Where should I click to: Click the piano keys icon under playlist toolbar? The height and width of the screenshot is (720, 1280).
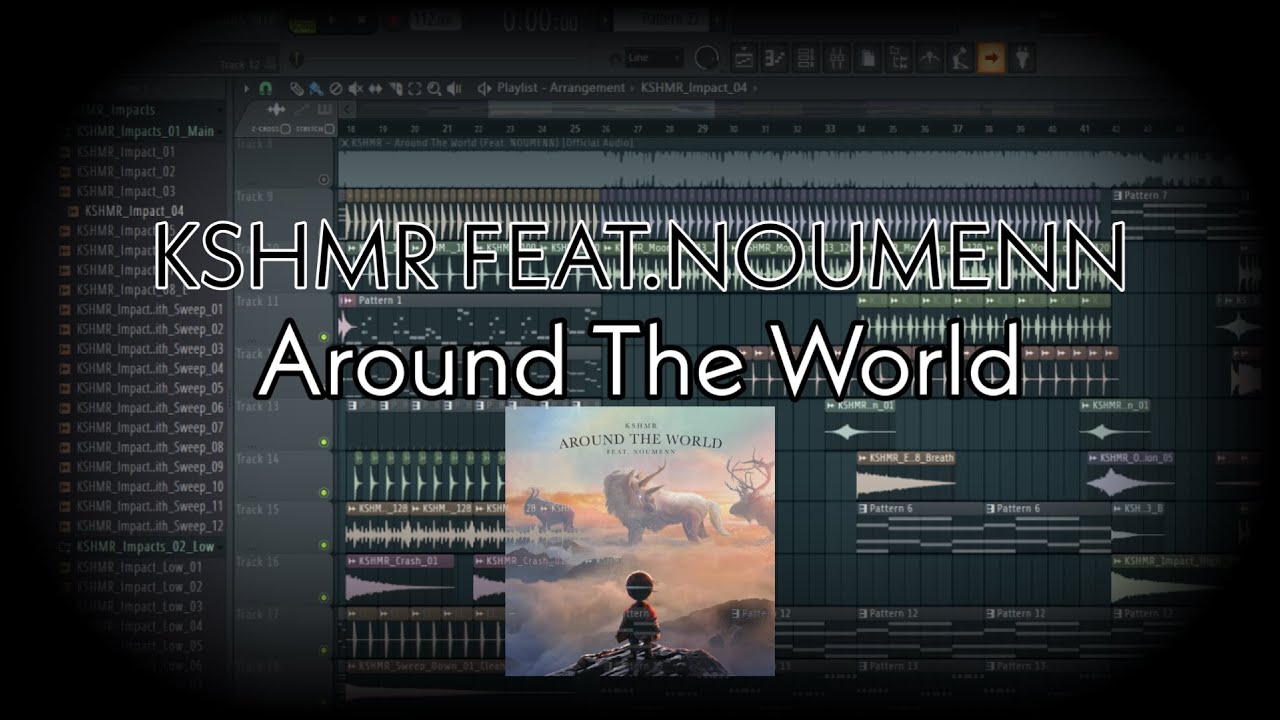325,110
